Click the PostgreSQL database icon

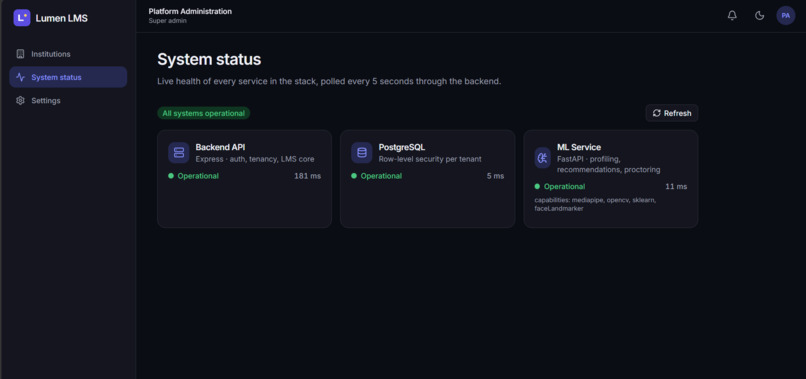point(362,153)
